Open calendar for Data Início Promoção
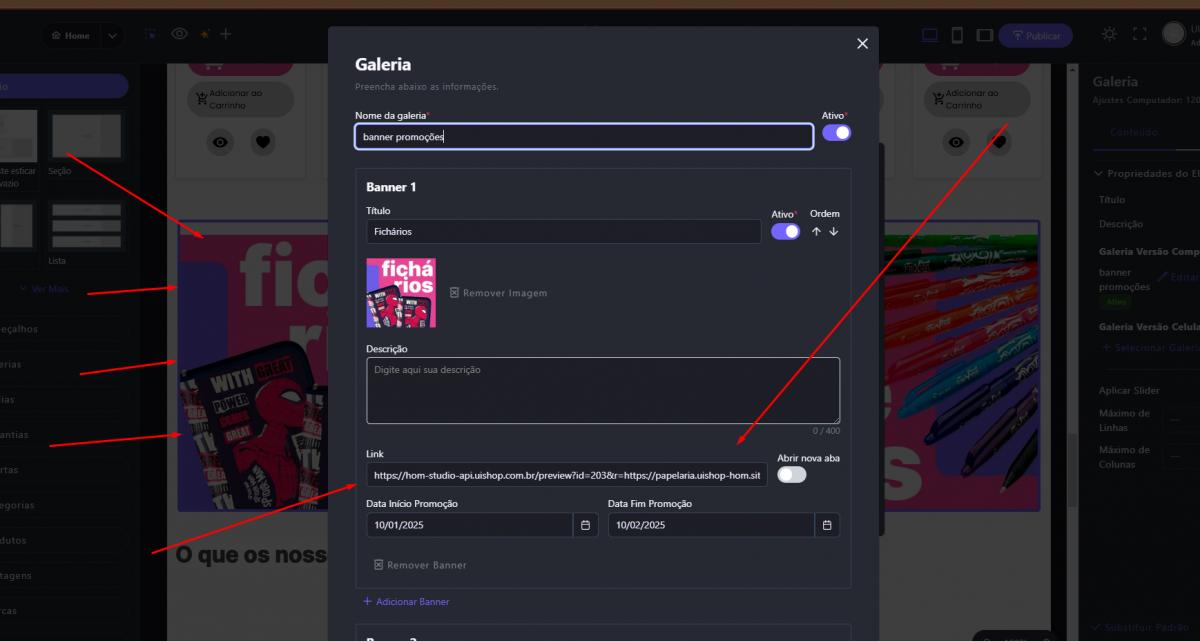The width and height of the screenshot is (1200, 641). coord(586,525)
